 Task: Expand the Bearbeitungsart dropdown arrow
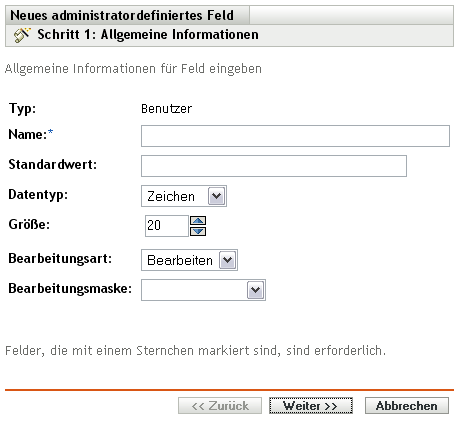(x=228, y=260)
